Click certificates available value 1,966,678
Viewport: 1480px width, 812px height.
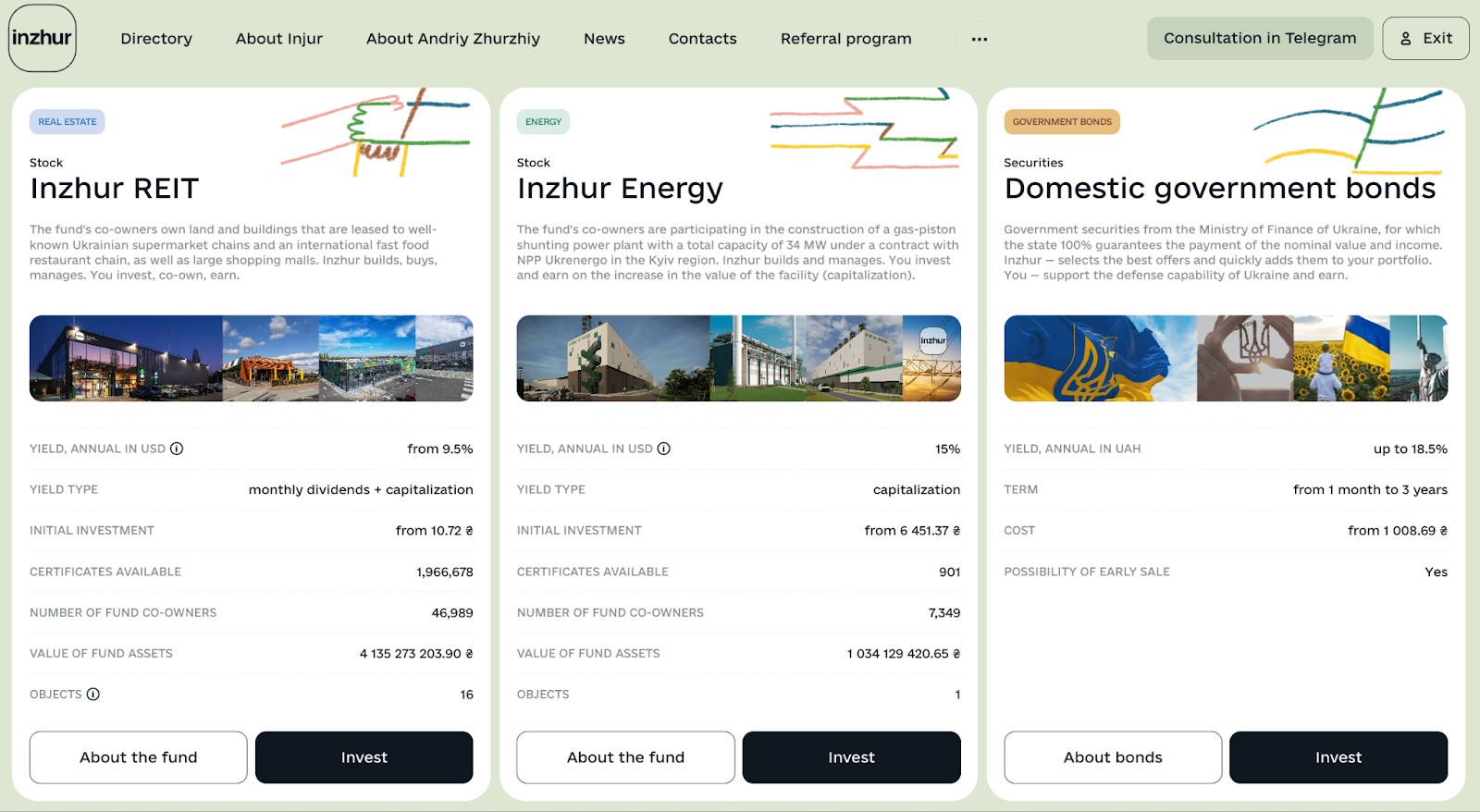445,572
